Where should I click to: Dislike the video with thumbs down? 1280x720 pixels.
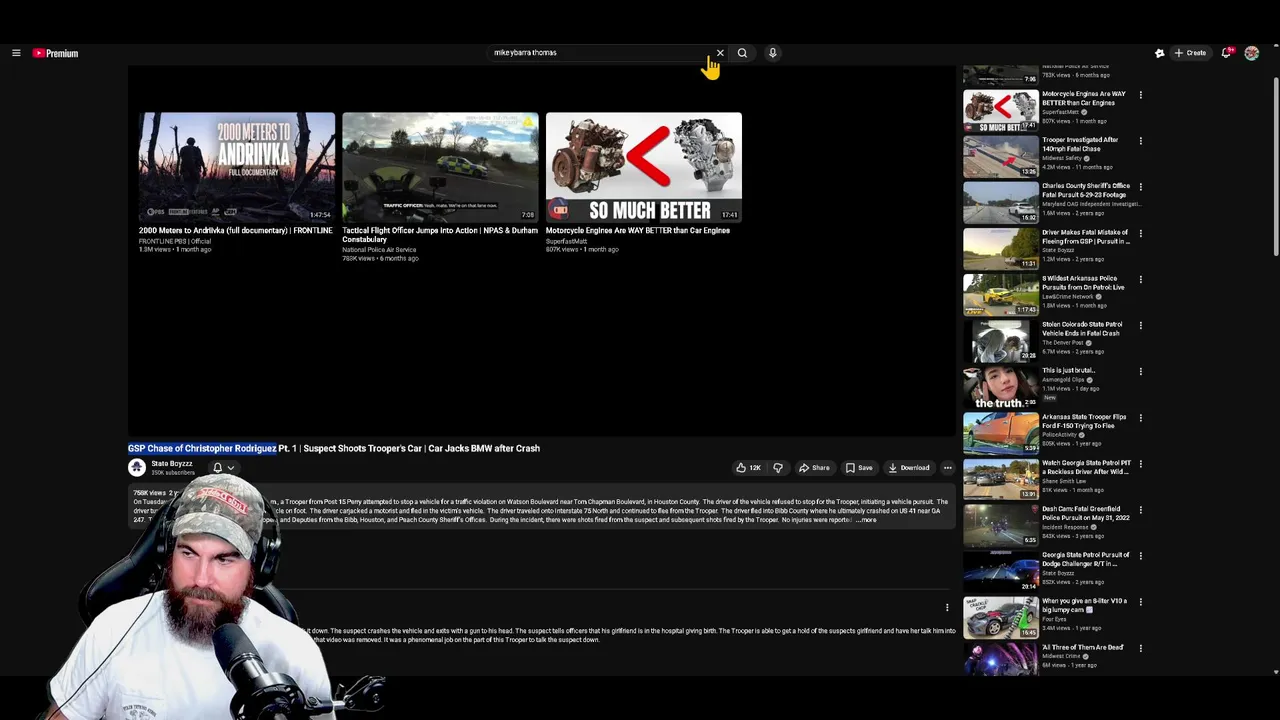(x=777, y=468)
